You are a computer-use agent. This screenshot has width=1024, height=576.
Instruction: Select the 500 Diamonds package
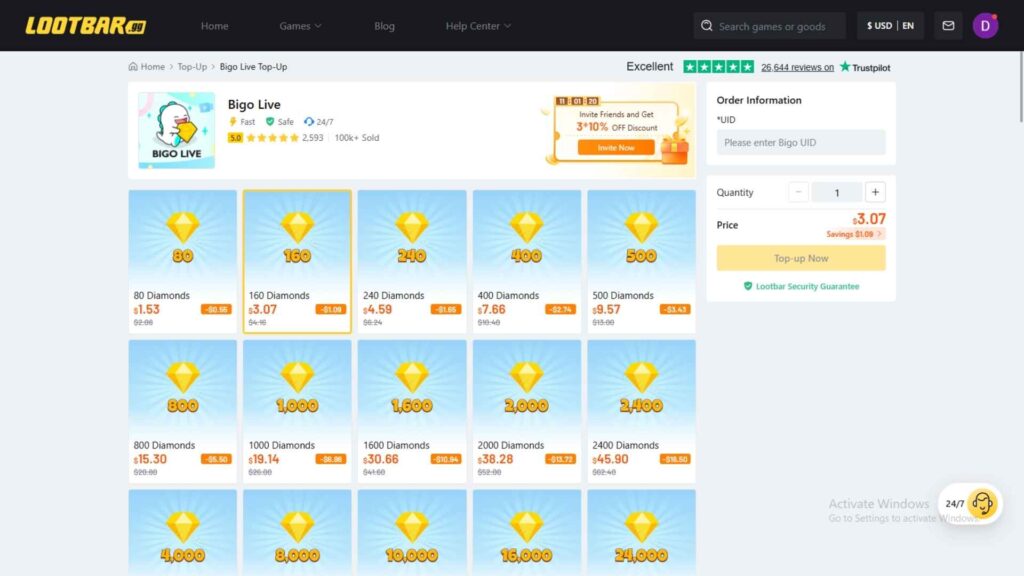point(641,261)
